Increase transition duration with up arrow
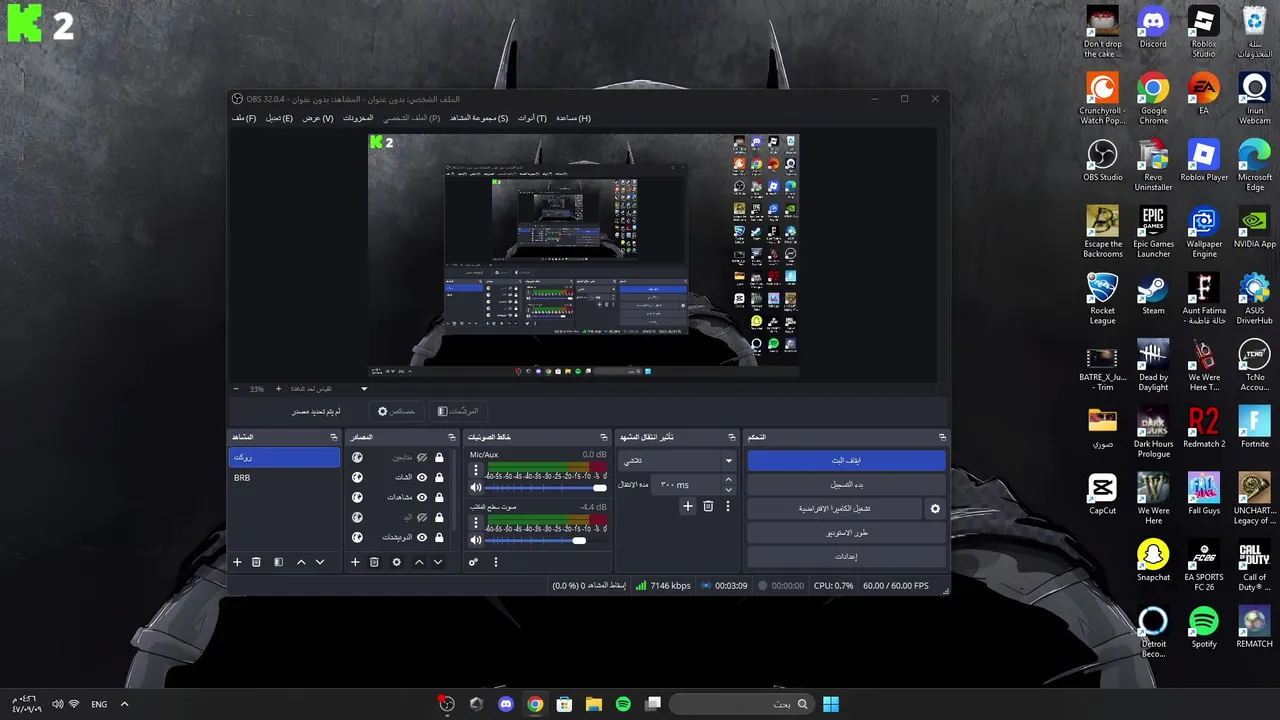 click(728, 479)
